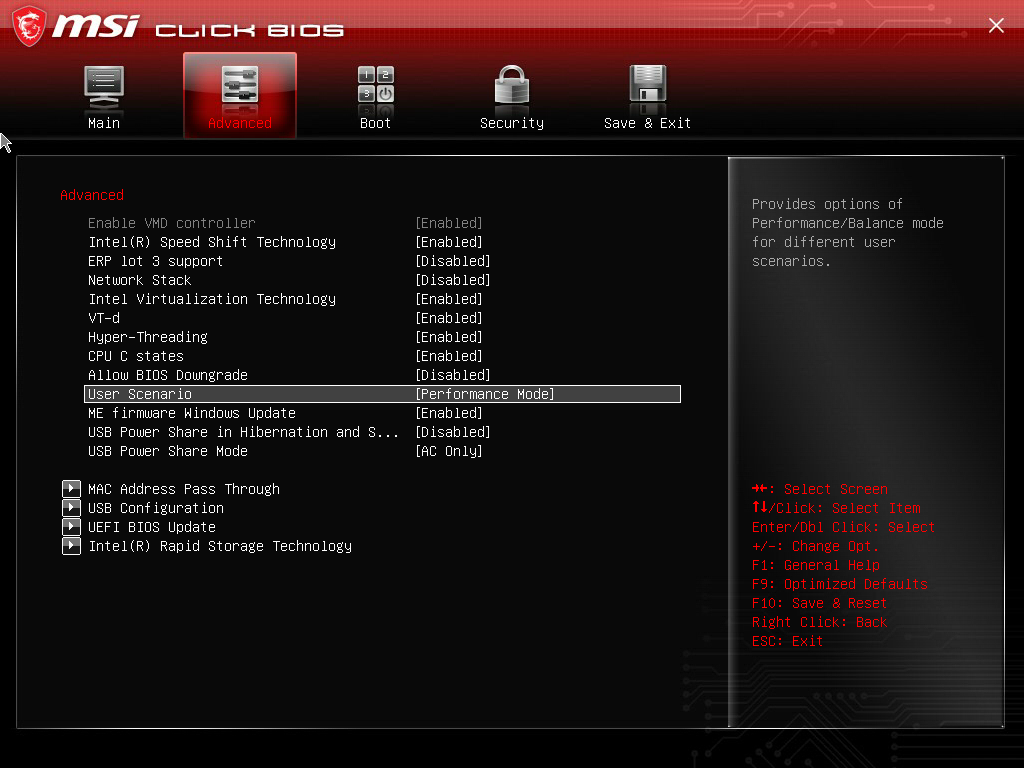1024x768 pixels.
Task: Select the User Scenario label
Action: pyautogui.click(x=140, y=394)
